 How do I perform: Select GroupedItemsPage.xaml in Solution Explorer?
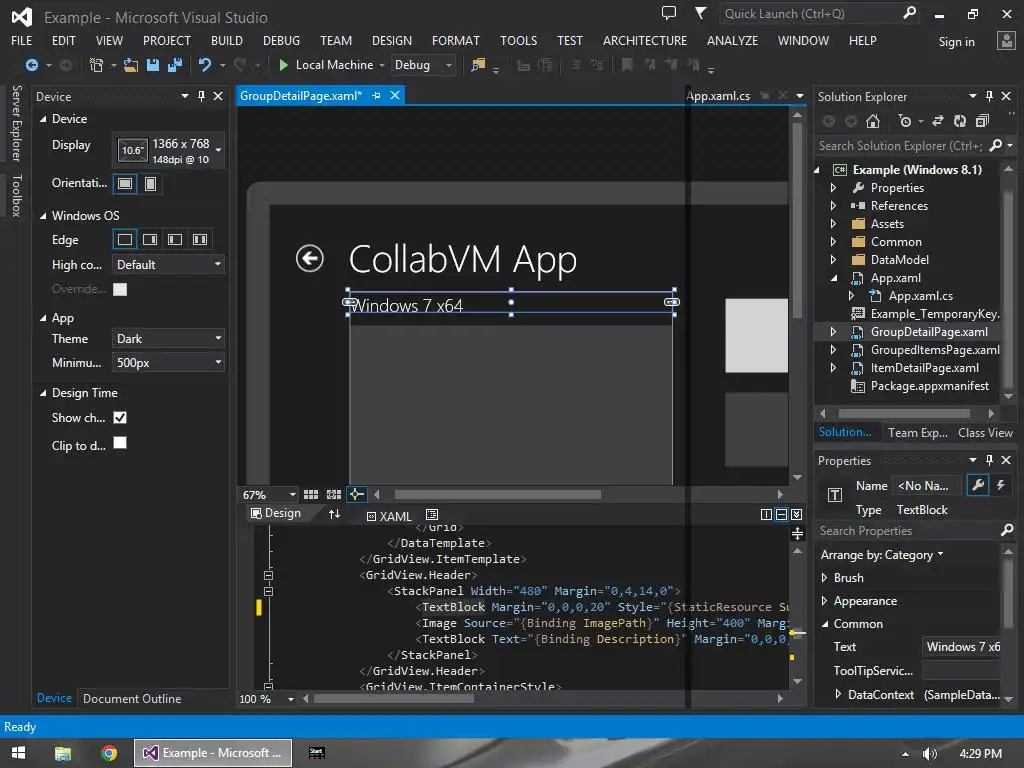935,350
